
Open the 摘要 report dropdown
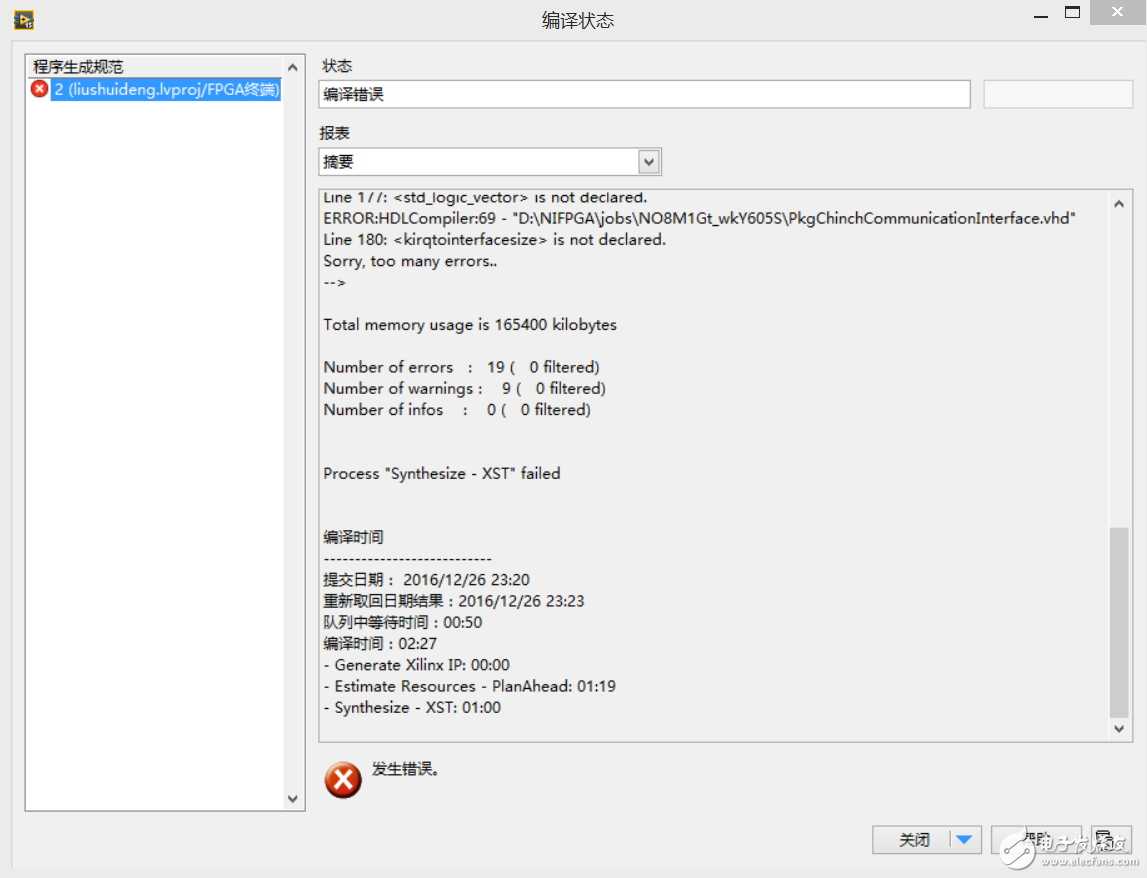(490, 162)
